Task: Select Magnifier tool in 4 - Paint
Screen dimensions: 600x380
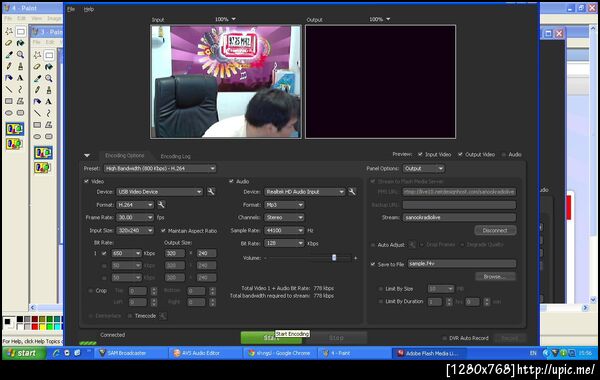Action: click(x=21, y=55)
